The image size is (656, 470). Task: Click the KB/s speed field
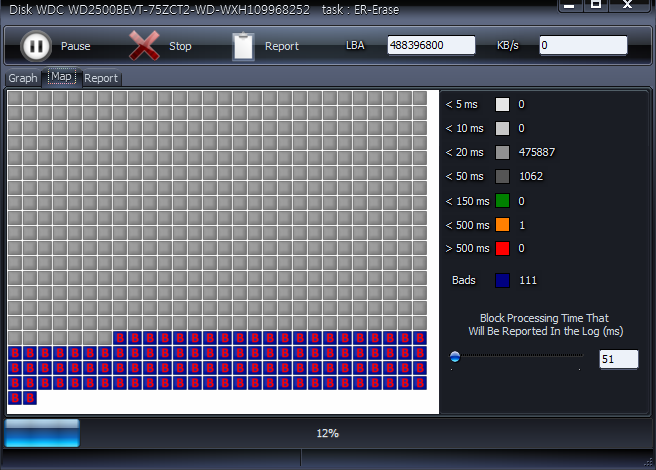point(583,45)
